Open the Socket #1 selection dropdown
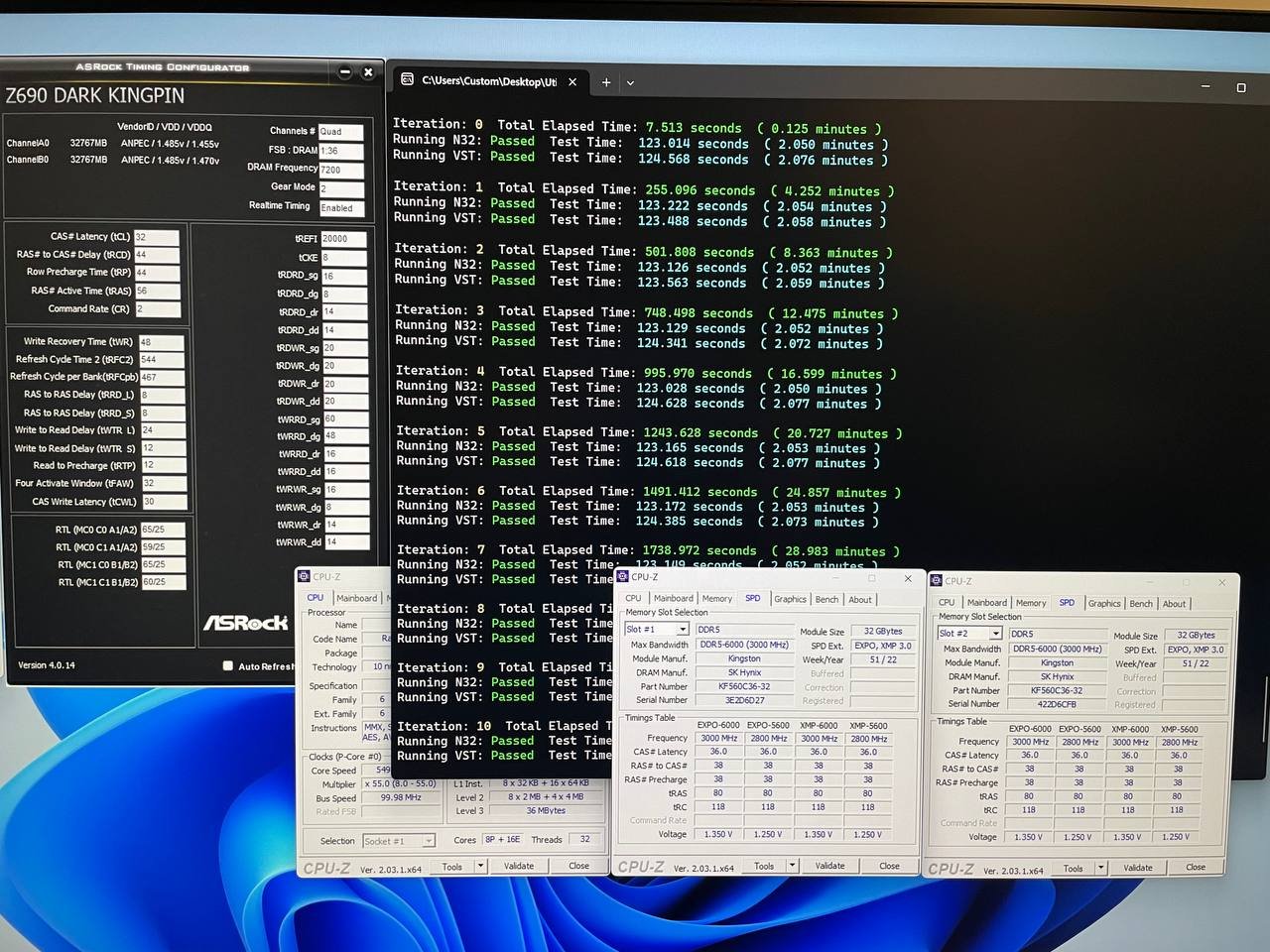 click(x=429, y=841)
